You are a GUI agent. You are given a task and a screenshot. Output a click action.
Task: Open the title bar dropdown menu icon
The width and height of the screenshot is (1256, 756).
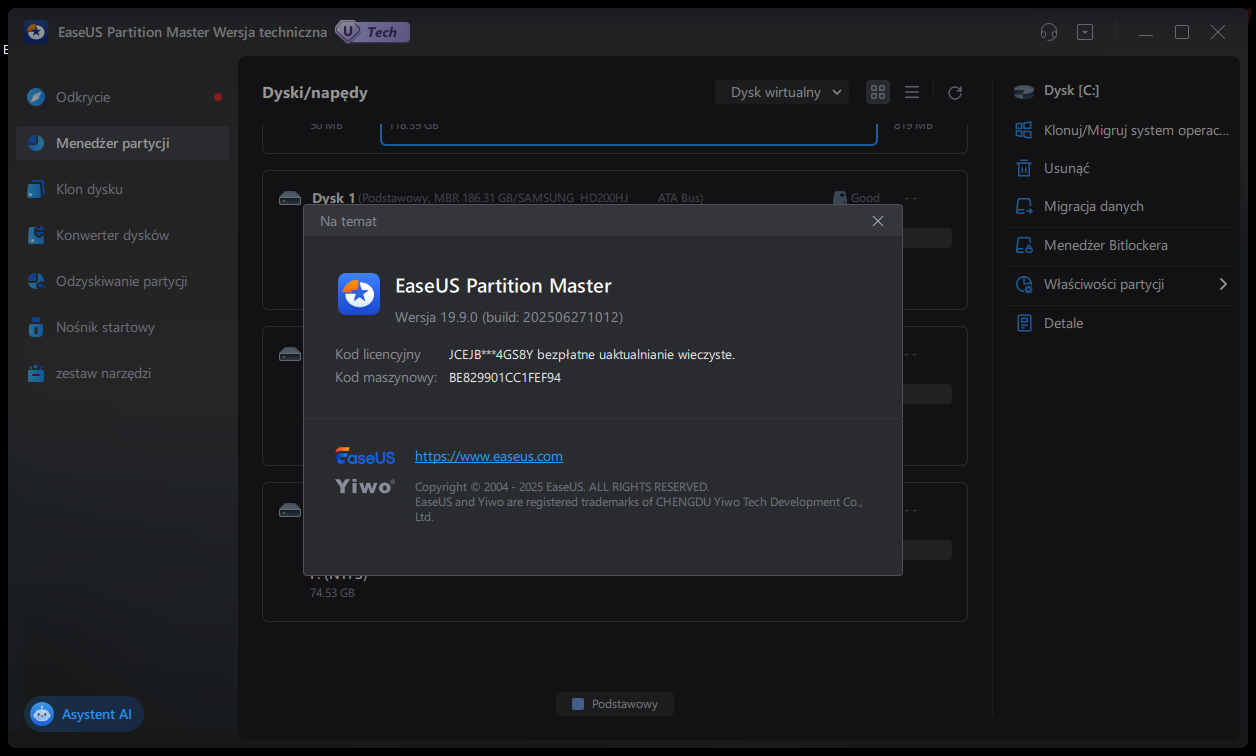click(x=1085, y=32)
